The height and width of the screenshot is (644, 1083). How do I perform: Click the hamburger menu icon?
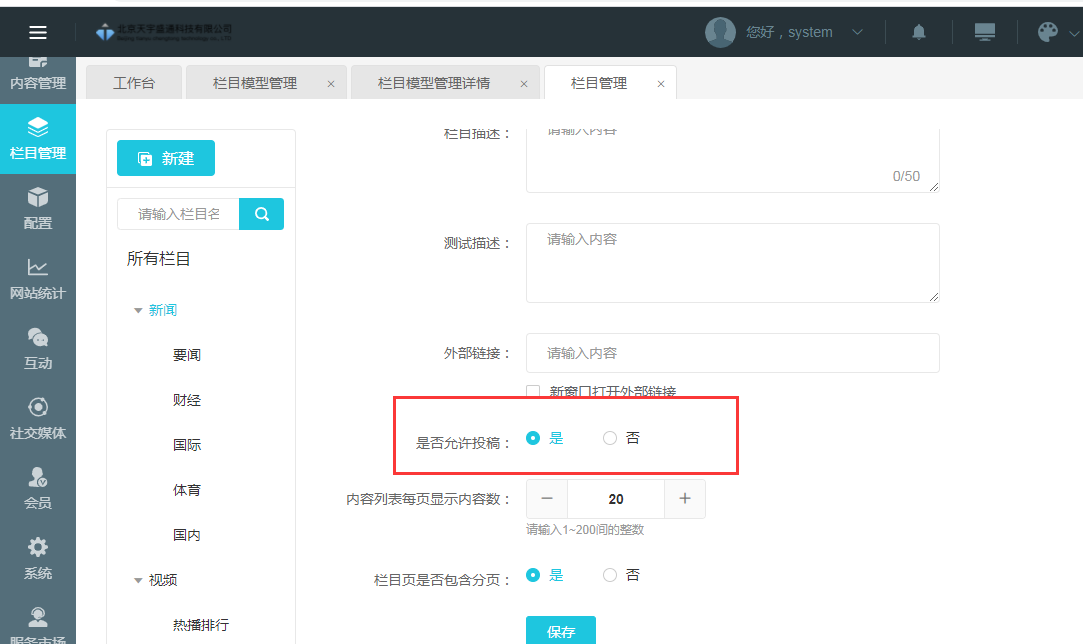(38, 32)
